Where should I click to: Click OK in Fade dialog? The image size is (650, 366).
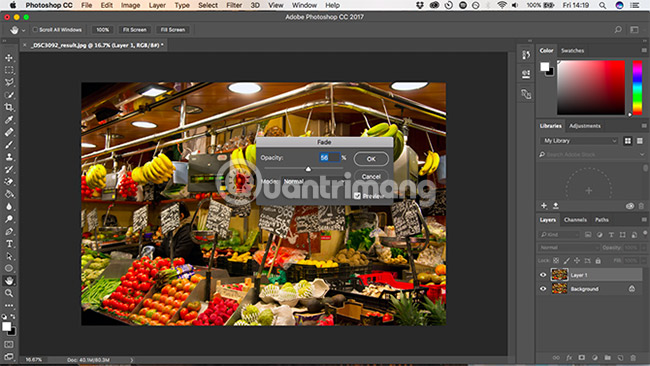click(x=371, y=159)
